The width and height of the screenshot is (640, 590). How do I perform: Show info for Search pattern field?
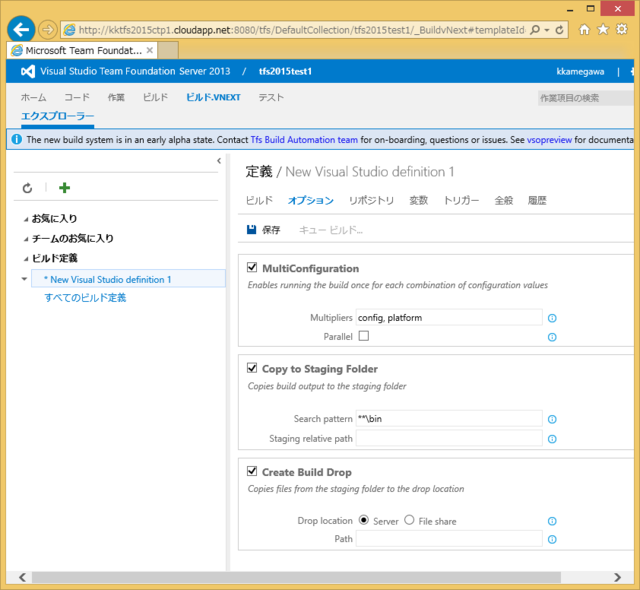[x=552, y=419]
